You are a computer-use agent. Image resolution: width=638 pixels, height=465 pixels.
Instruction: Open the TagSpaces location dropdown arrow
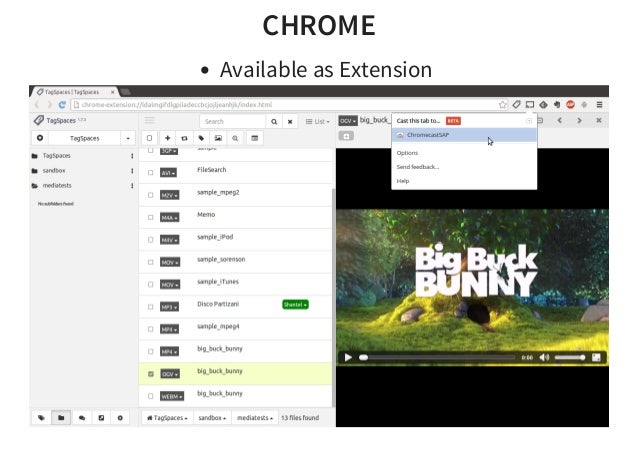coord(128,138)
